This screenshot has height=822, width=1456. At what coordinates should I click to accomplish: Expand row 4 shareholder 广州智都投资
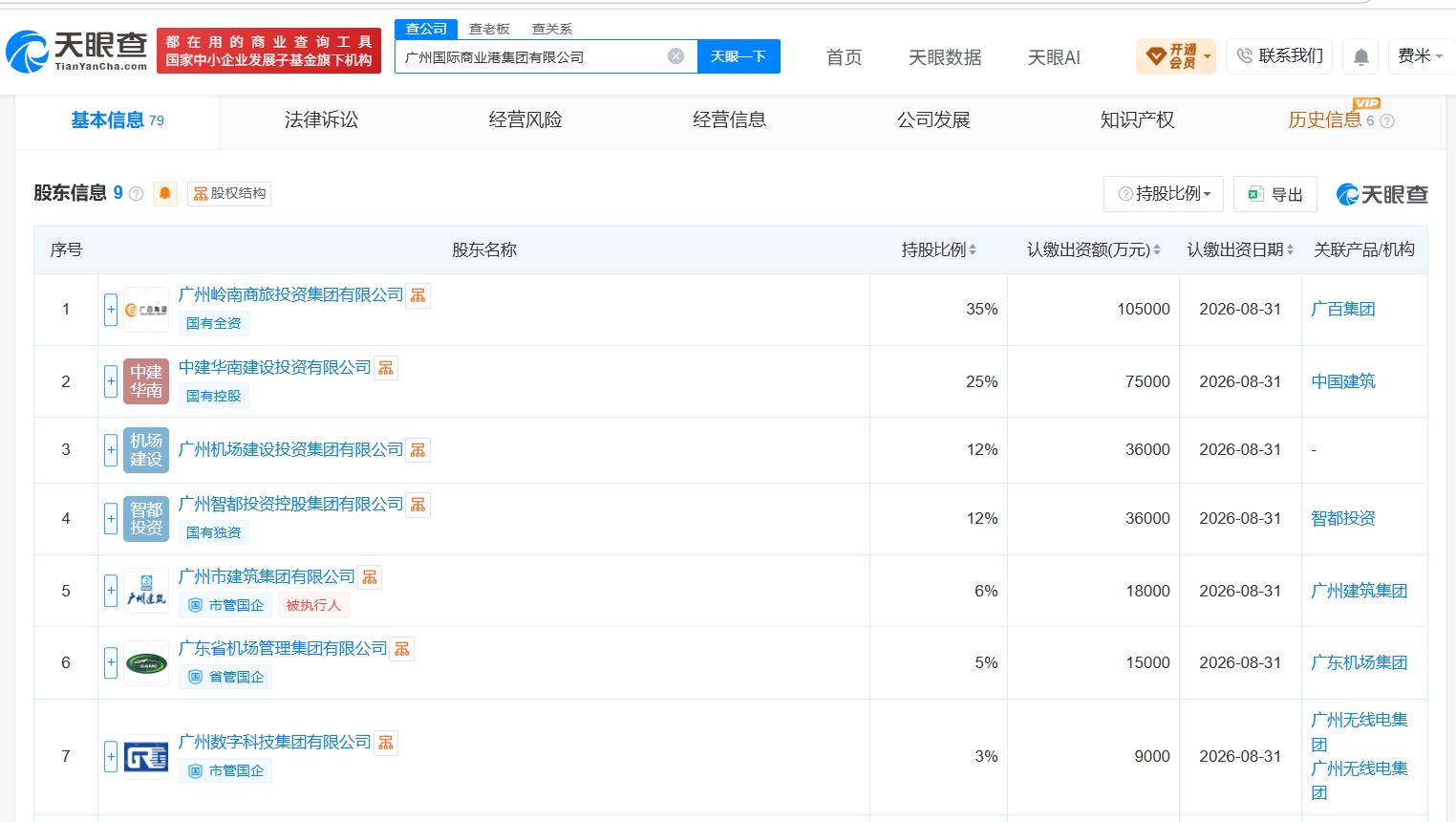tap(111, 519)
